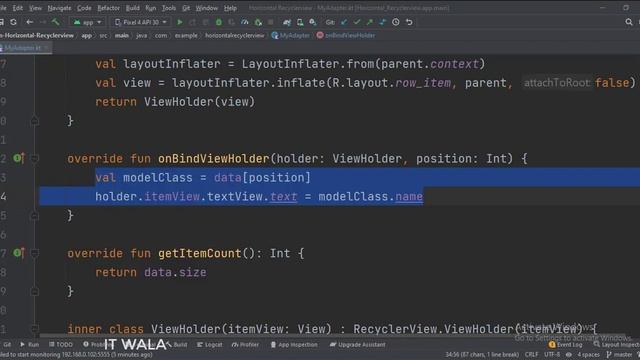640x360 pixels.
Task: Open the Code menu
Action: [x=84, y=8]
